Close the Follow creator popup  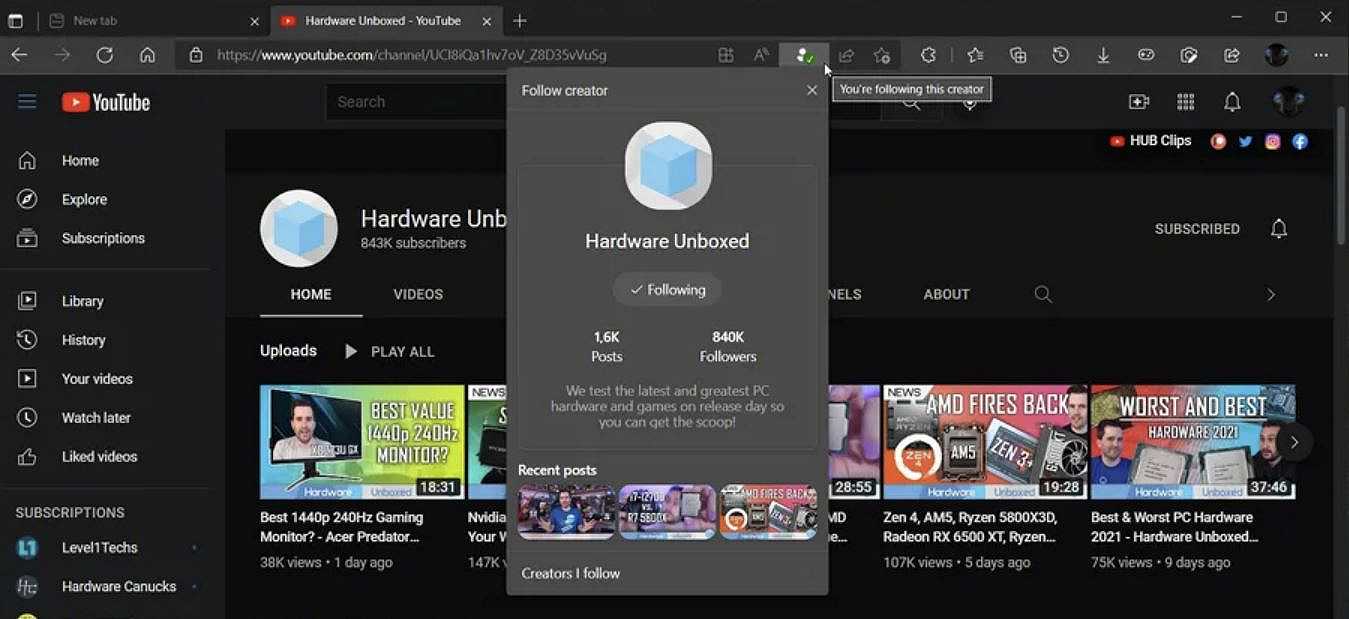click(811, 90)
